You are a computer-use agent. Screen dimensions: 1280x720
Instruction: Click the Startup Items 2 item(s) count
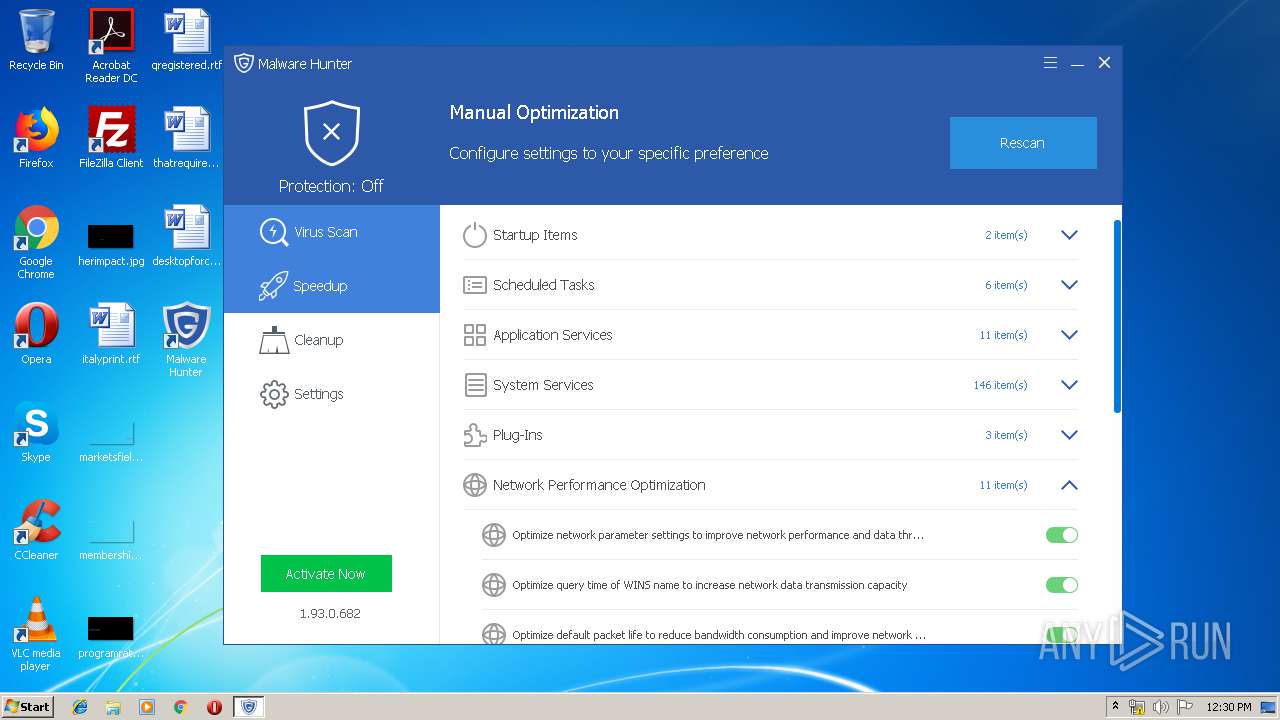click(1006, 235)
